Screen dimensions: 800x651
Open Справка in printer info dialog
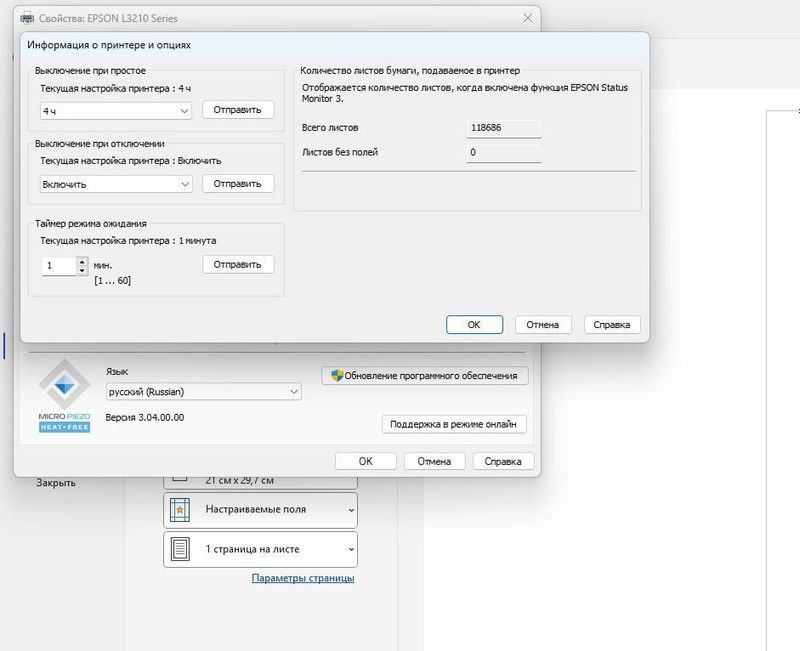click(x=612, y=324)
